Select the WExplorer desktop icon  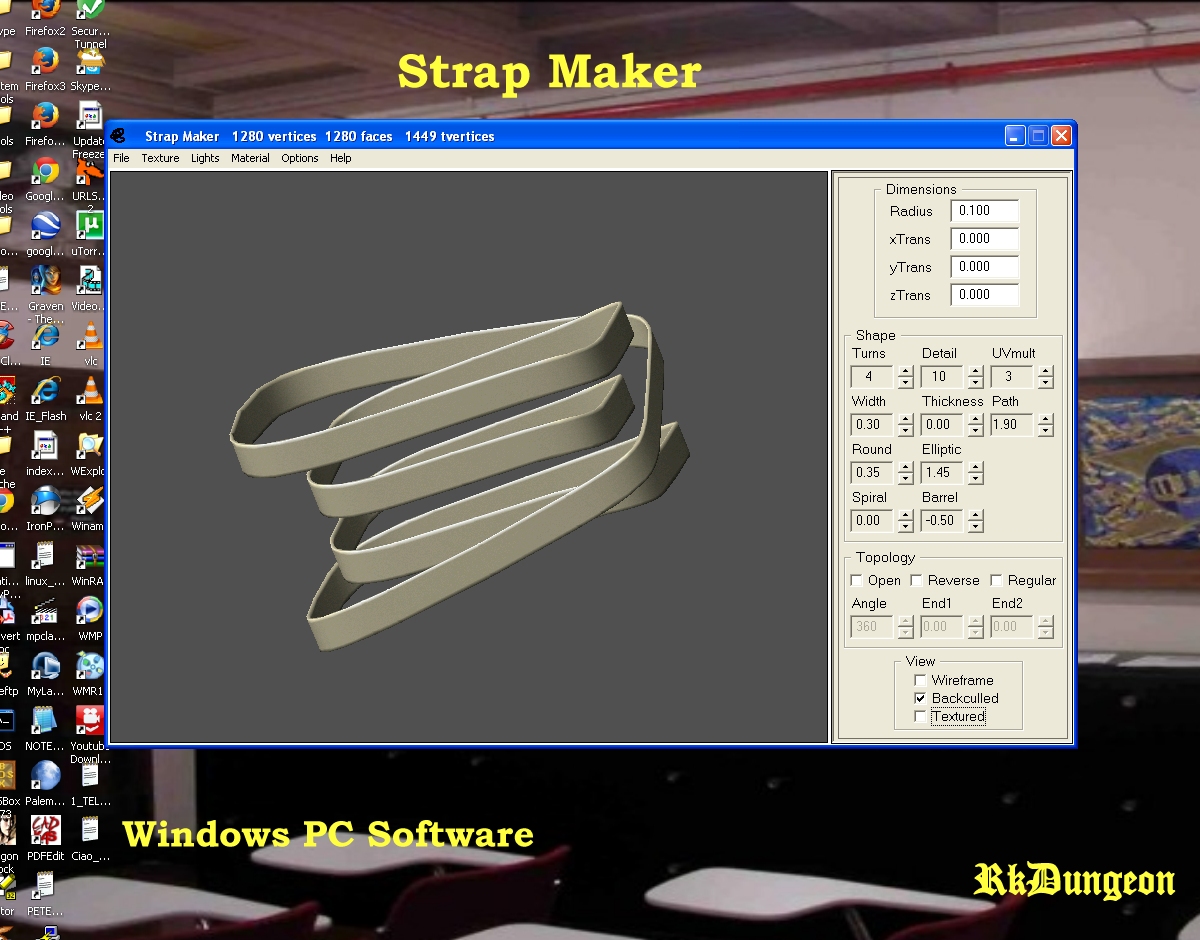(x=89, y=454)
